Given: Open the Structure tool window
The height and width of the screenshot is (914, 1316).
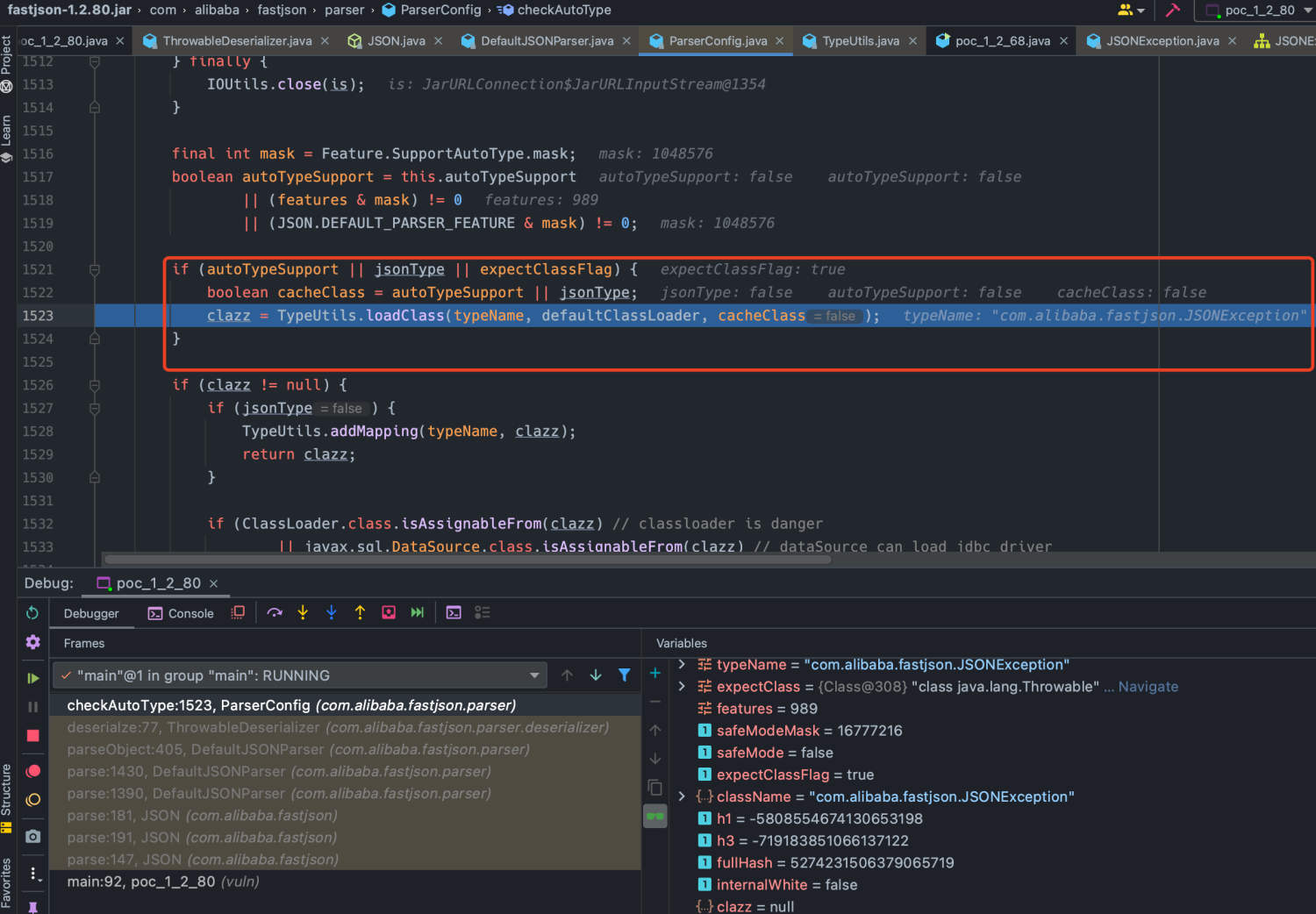Looking at the screenshot, I should point(7,796).
